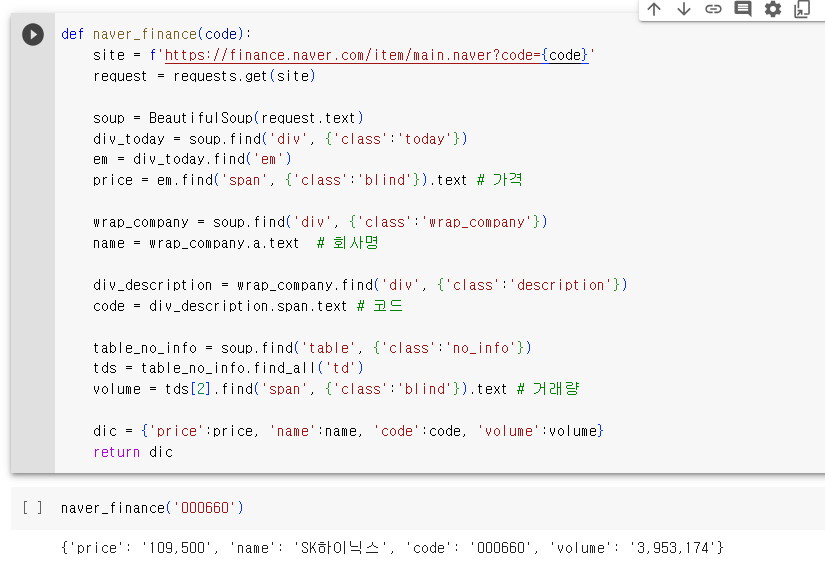Move cell up with arrow icon
Screen dimensions: 825x578
click(654, 9)
